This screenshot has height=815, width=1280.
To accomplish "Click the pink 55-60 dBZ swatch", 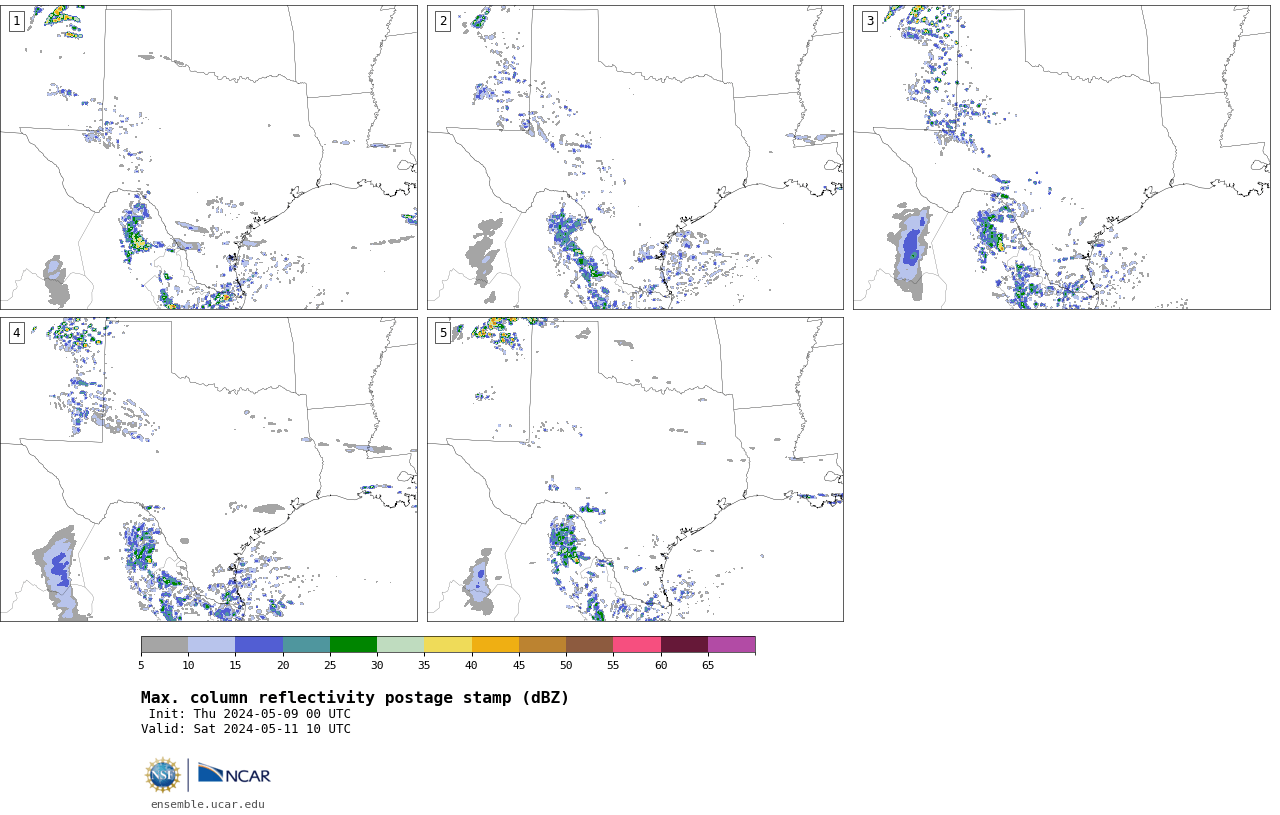I will (637, 644).
